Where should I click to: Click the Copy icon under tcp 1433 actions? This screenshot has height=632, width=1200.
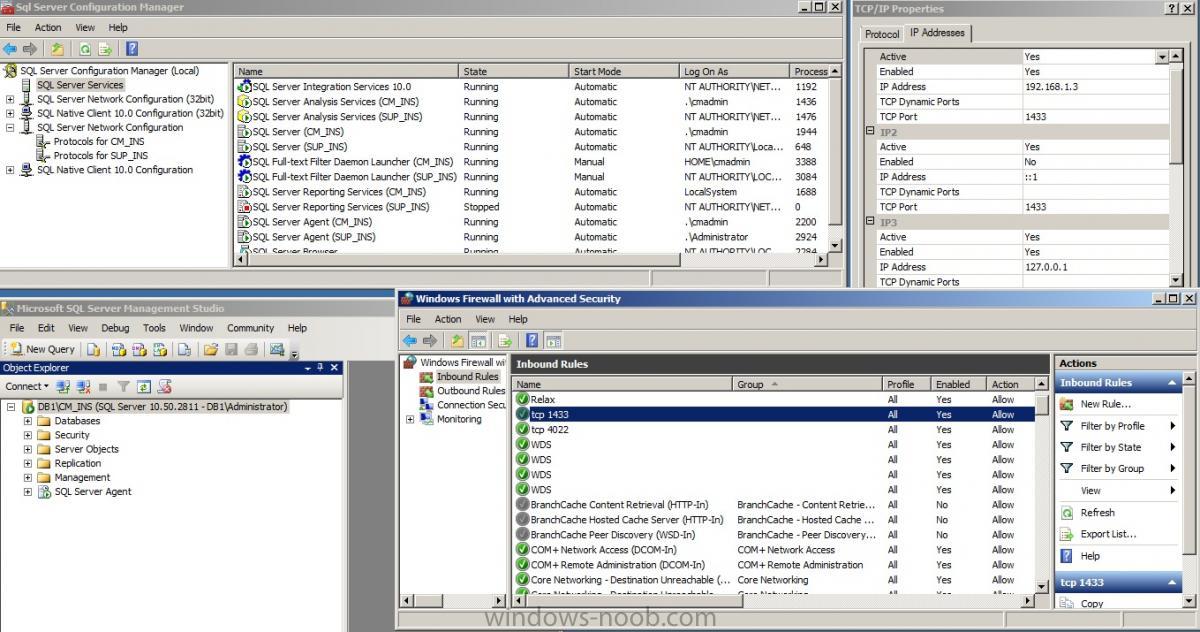point(1066,603)
